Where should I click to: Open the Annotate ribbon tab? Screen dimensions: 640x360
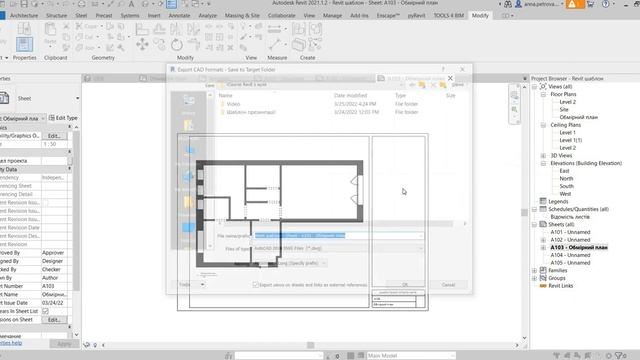[179, 16]
